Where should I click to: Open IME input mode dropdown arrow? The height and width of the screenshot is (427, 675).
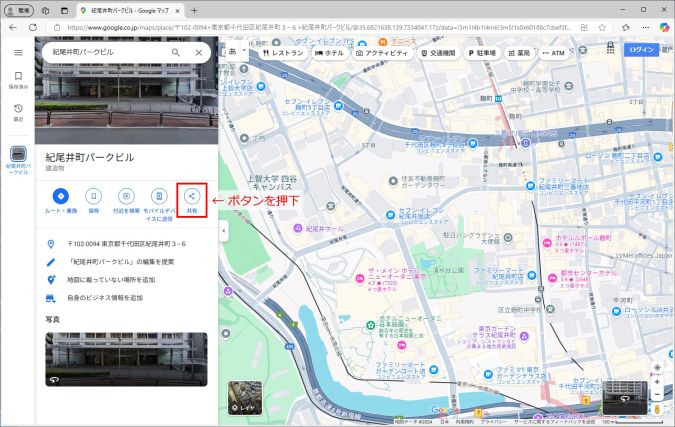[x=246, y=51]
